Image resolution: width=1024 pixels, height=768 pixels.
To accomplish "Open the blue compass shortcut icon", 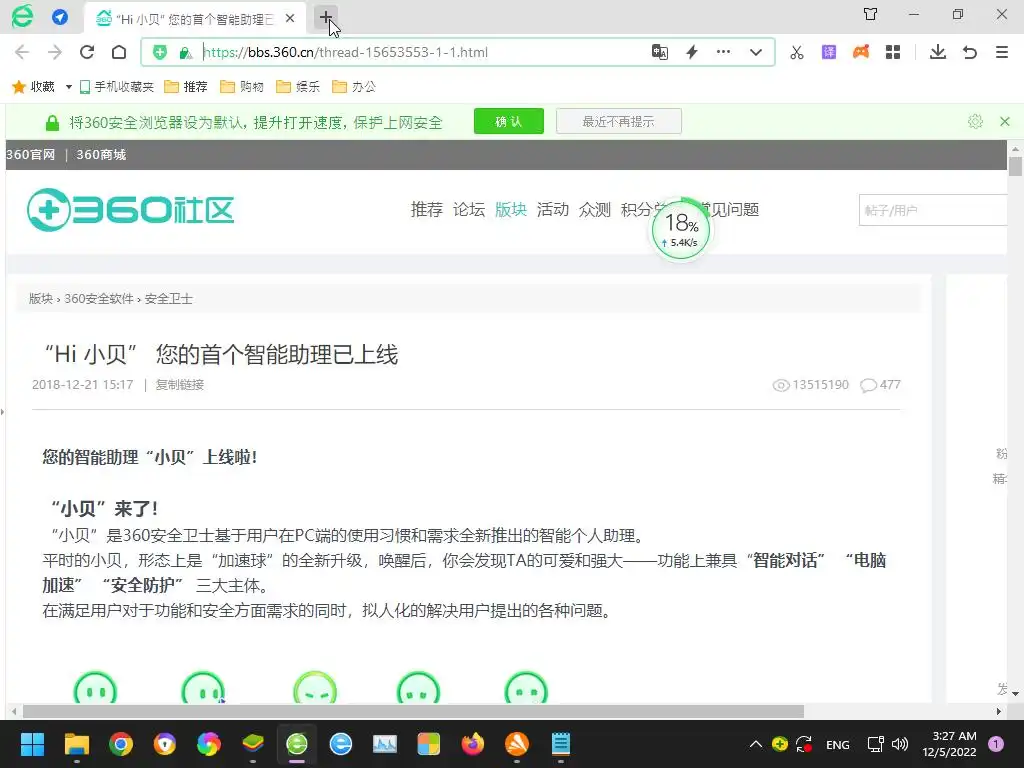I will pyautogui.click(x=60, y=17).
